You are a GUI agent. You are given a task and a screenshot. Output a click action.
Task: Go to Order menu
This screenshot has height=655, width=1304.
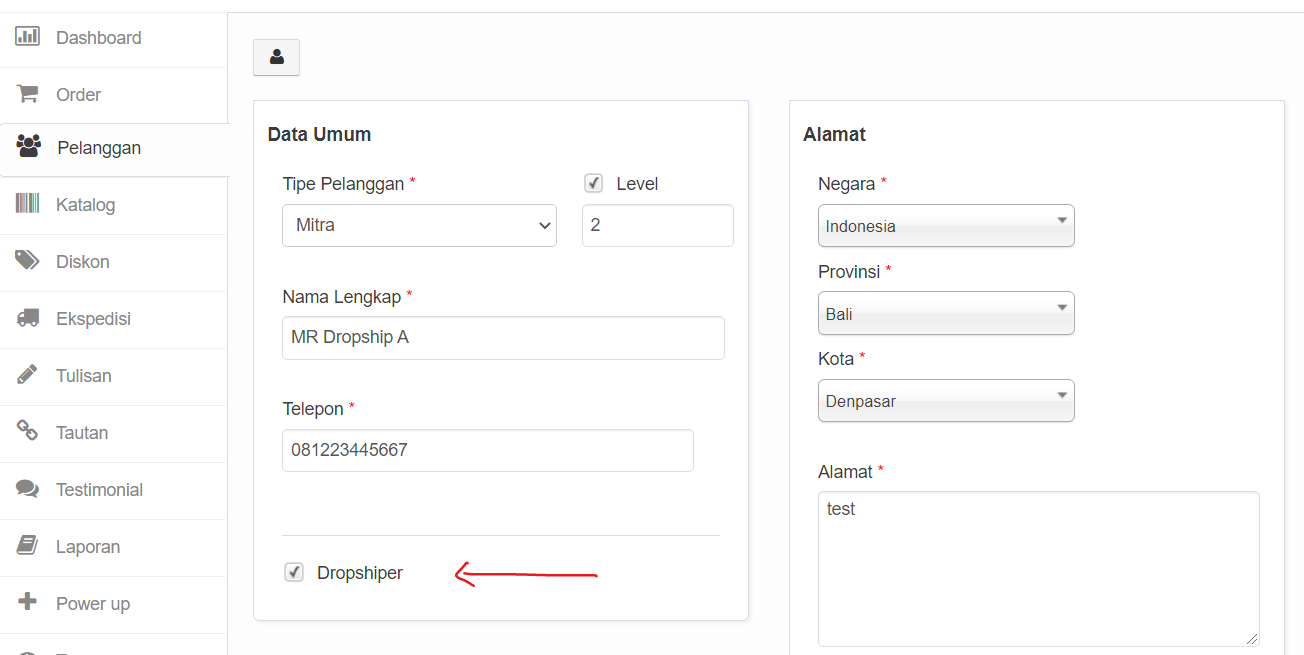(x=113, y=95)
